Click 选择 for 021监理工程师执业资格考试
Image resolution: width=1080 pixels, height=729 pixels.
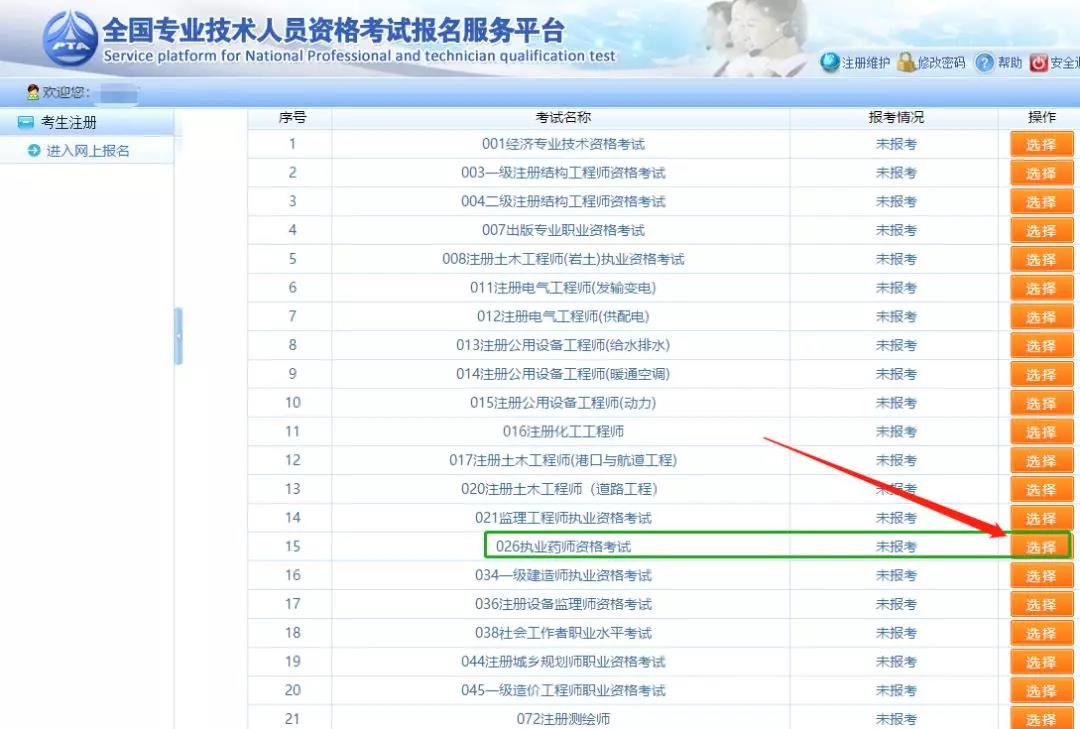pos(1041,518)
